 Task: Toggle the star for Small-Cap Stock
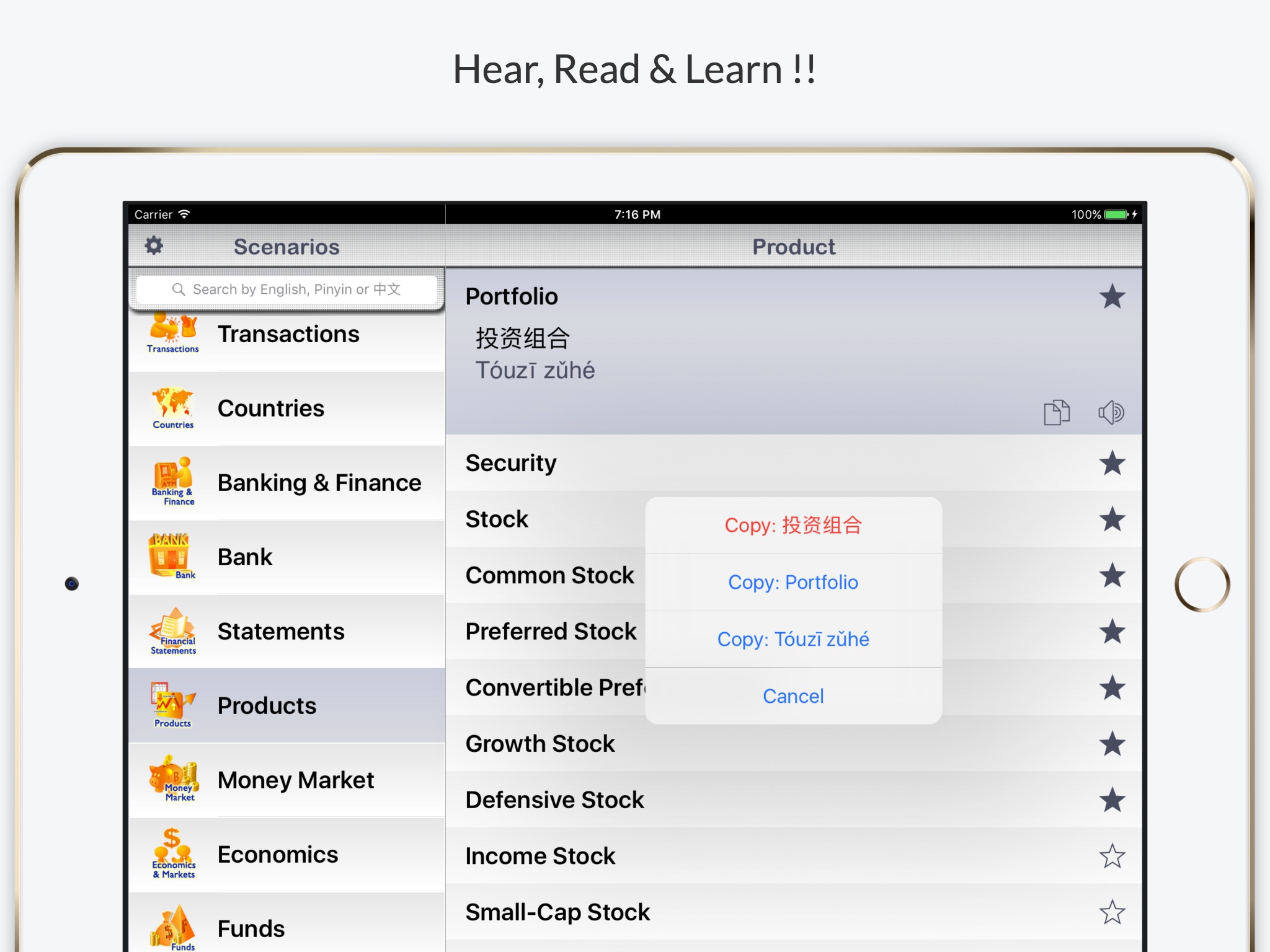[x=1112, y=912]
